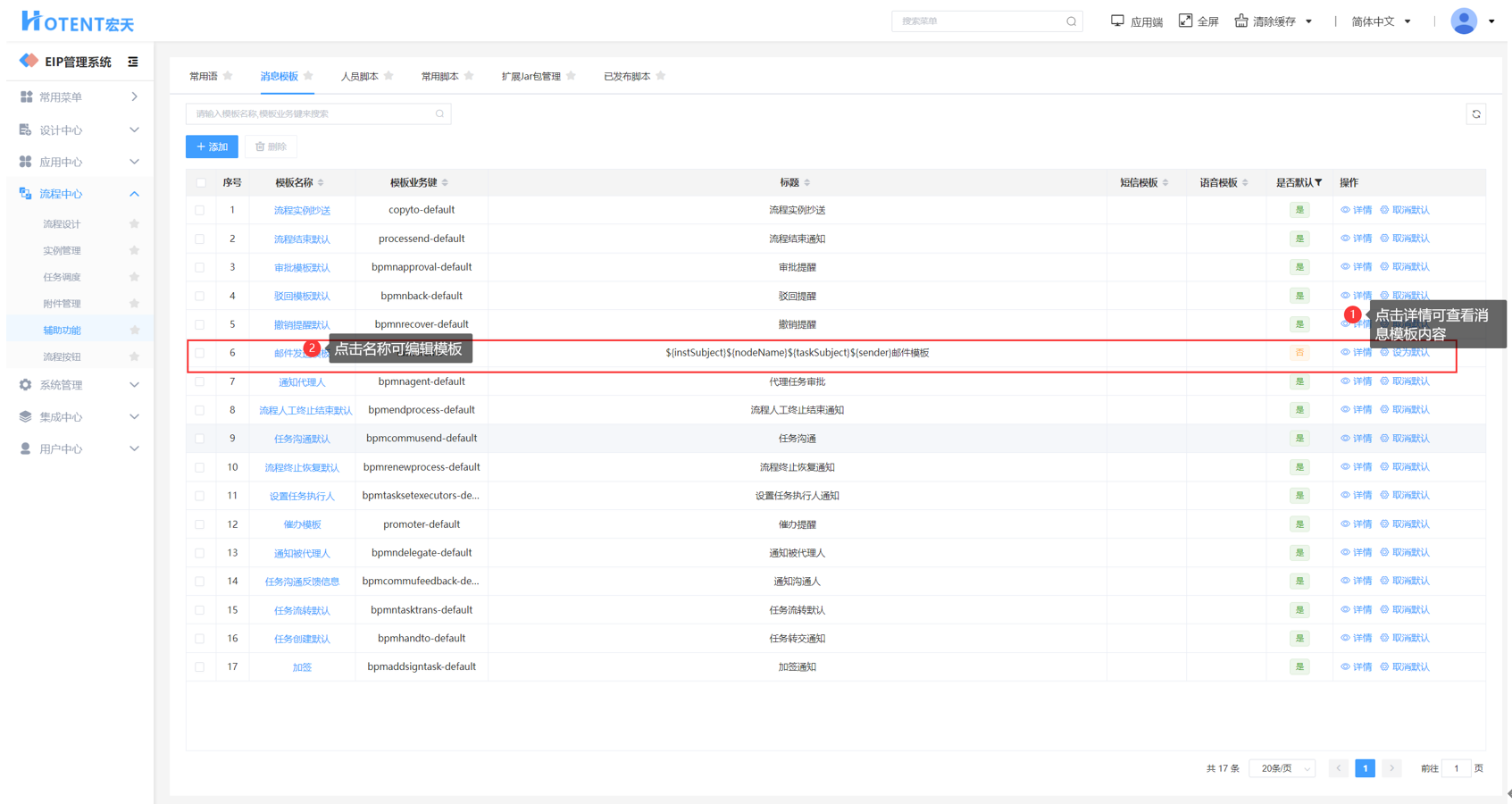The image size is (1512, 804).
Task: Star the 附件管理 sidebar item
Action: coord(134,304)
